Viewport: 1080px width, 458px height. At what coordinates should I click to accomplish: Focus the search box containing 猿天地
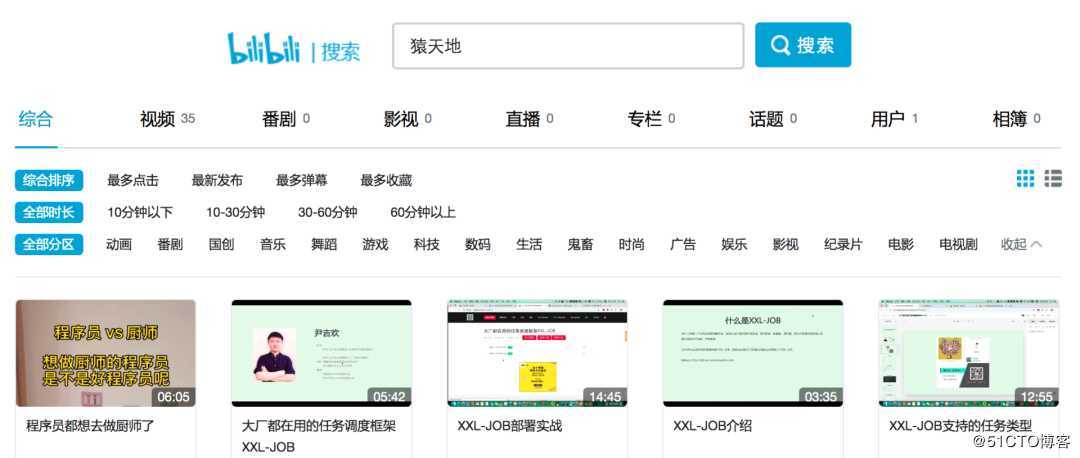tap(568, 46)
